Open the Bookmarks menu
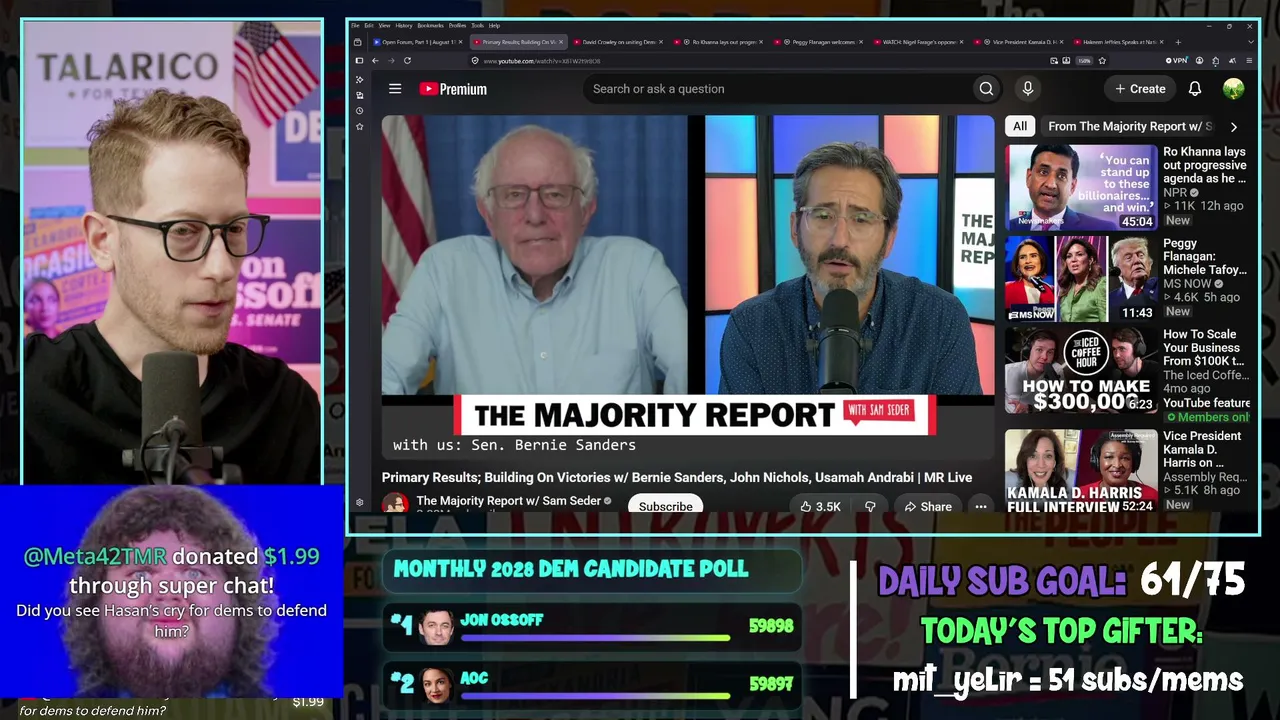The width and height of the screenshot is (1280, 720). click(431, 25)
